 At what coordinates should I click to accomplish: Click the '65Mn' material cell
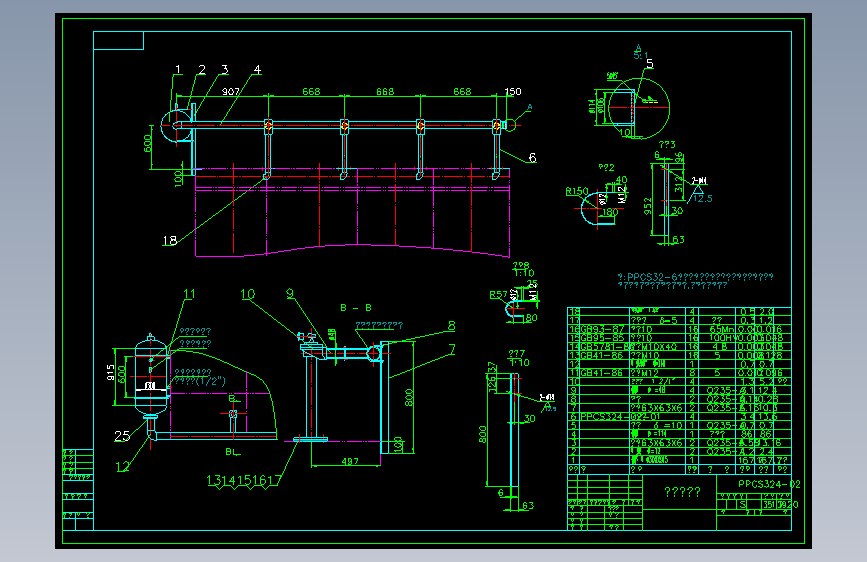pyautogui.click(x=722, y=329)
